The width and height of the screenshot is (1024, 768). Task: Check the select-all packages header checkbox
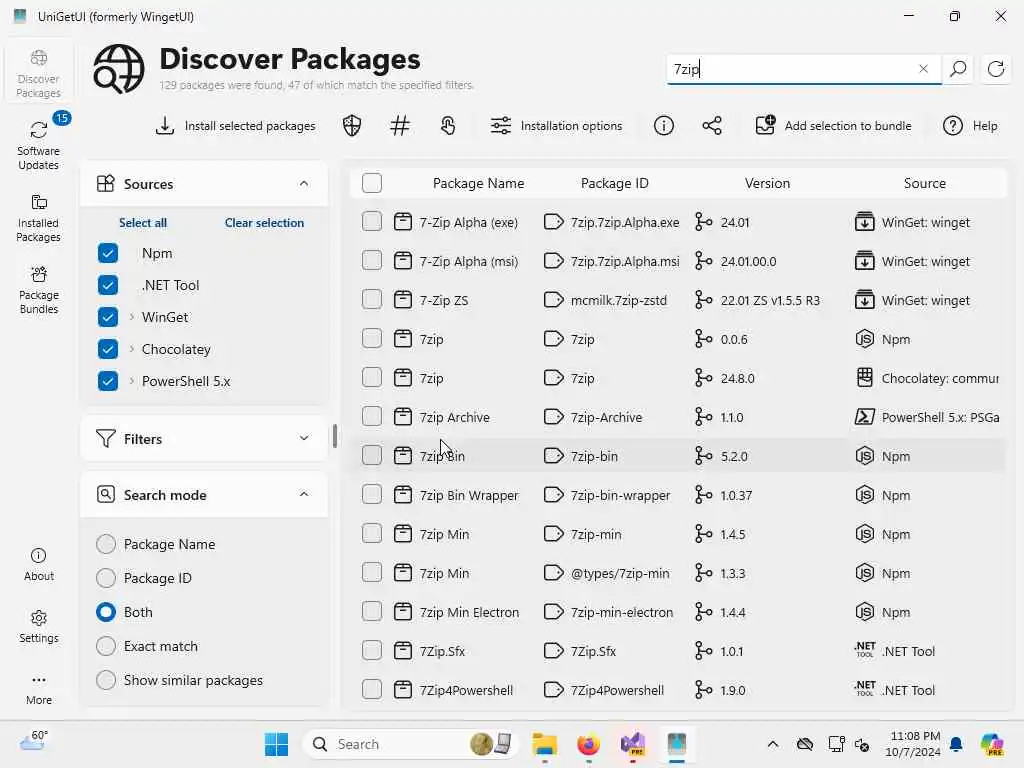tap(372, 183)
